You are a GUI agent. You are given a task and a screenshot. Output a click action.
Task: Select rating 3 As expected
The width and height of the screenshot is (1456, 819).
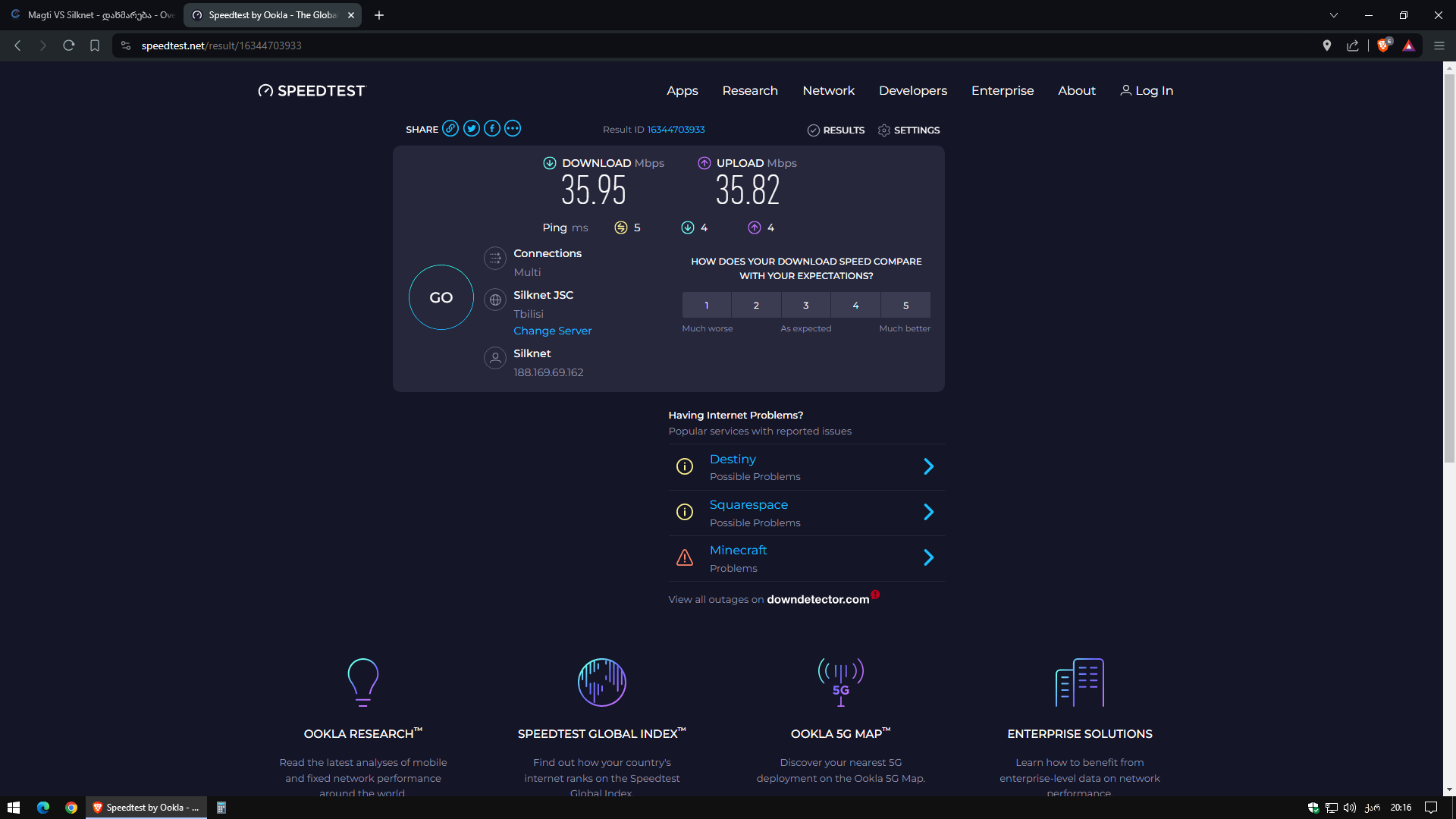806,305
